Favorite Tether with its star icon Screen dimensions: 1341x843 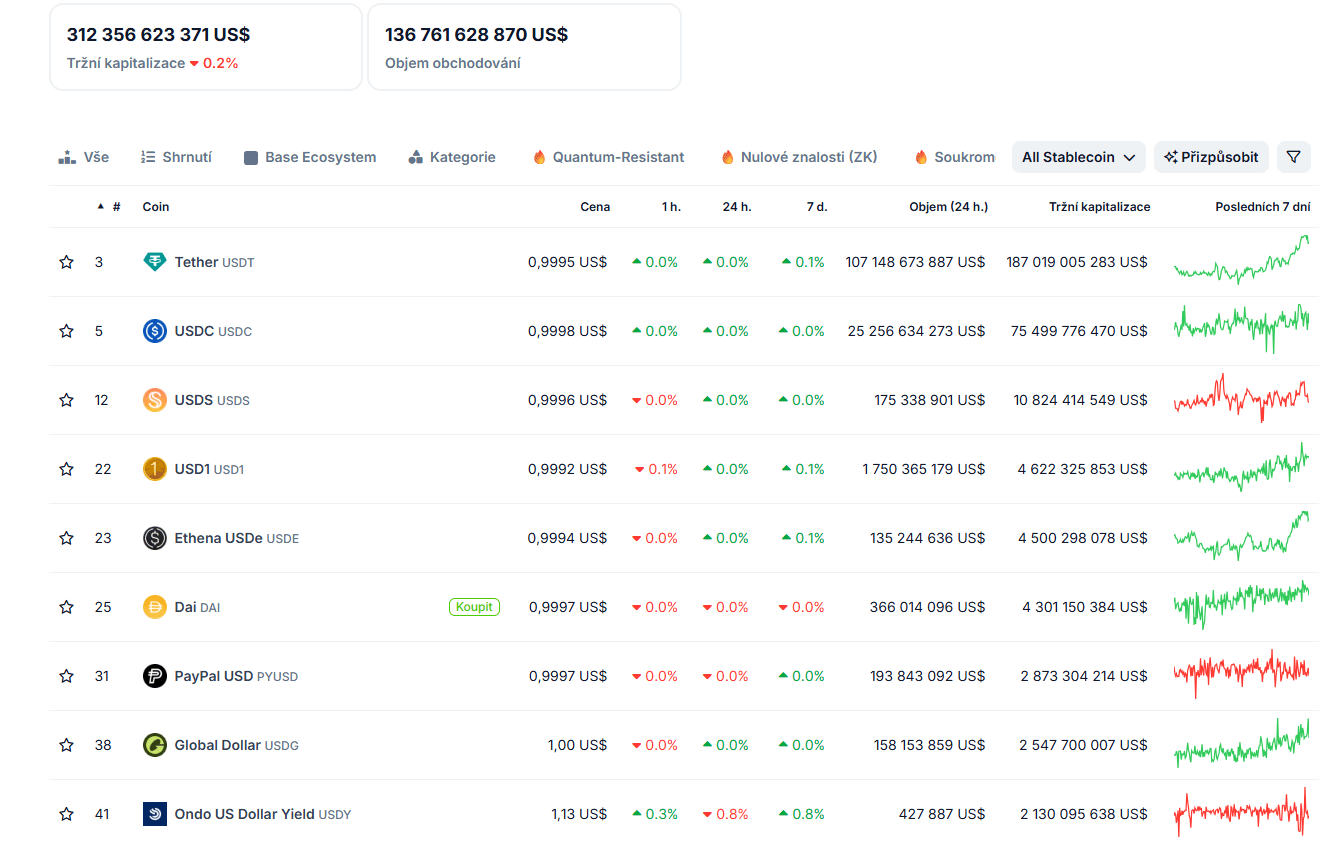pyautogui.click(x=66, y=262)
